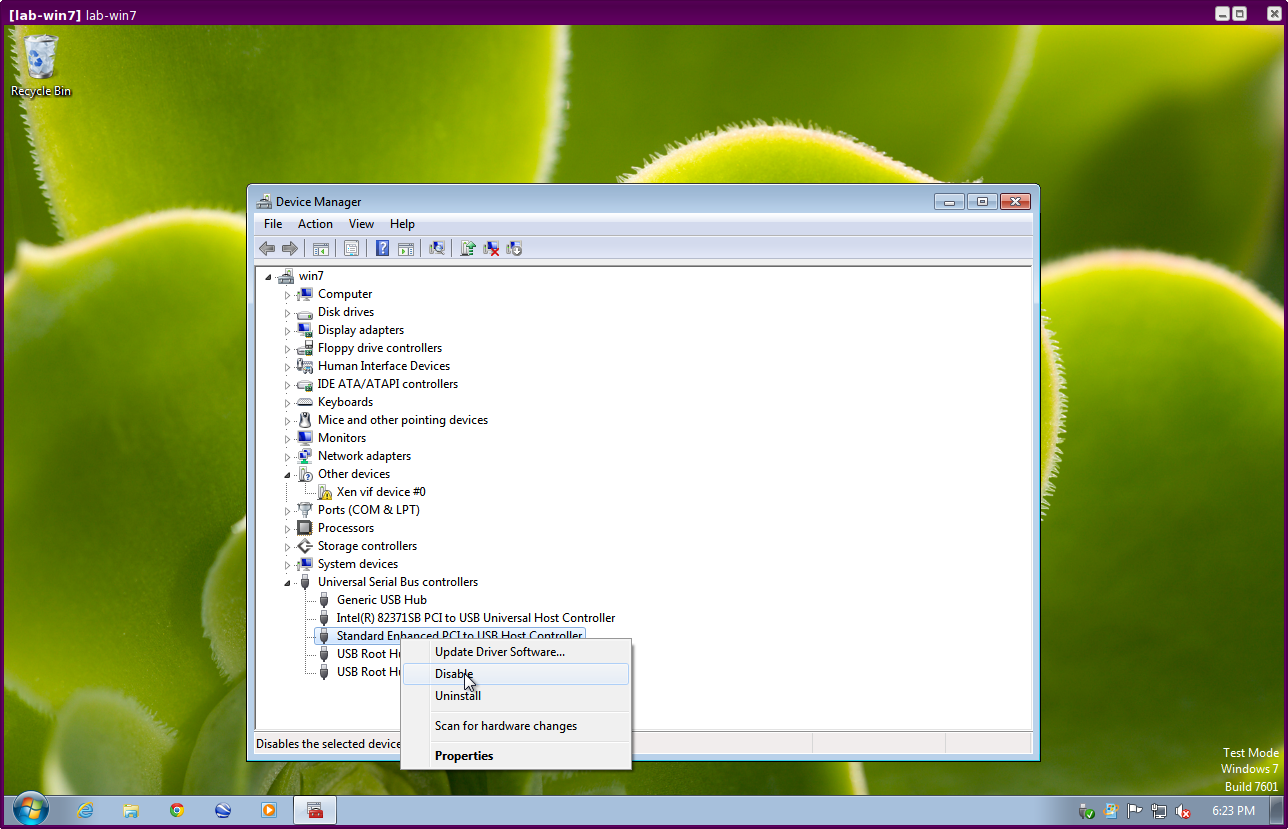This screenshot has width=1288, height=829.
Task: Select the Scan for hardware changes toolbar icon
Action: tap(436, 248)
